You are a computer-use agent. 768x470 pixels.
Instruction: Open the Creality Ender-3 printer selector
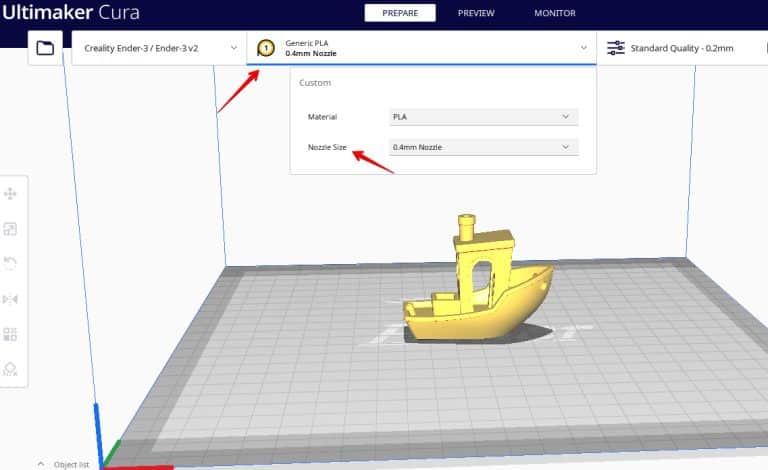pos(159,48)
